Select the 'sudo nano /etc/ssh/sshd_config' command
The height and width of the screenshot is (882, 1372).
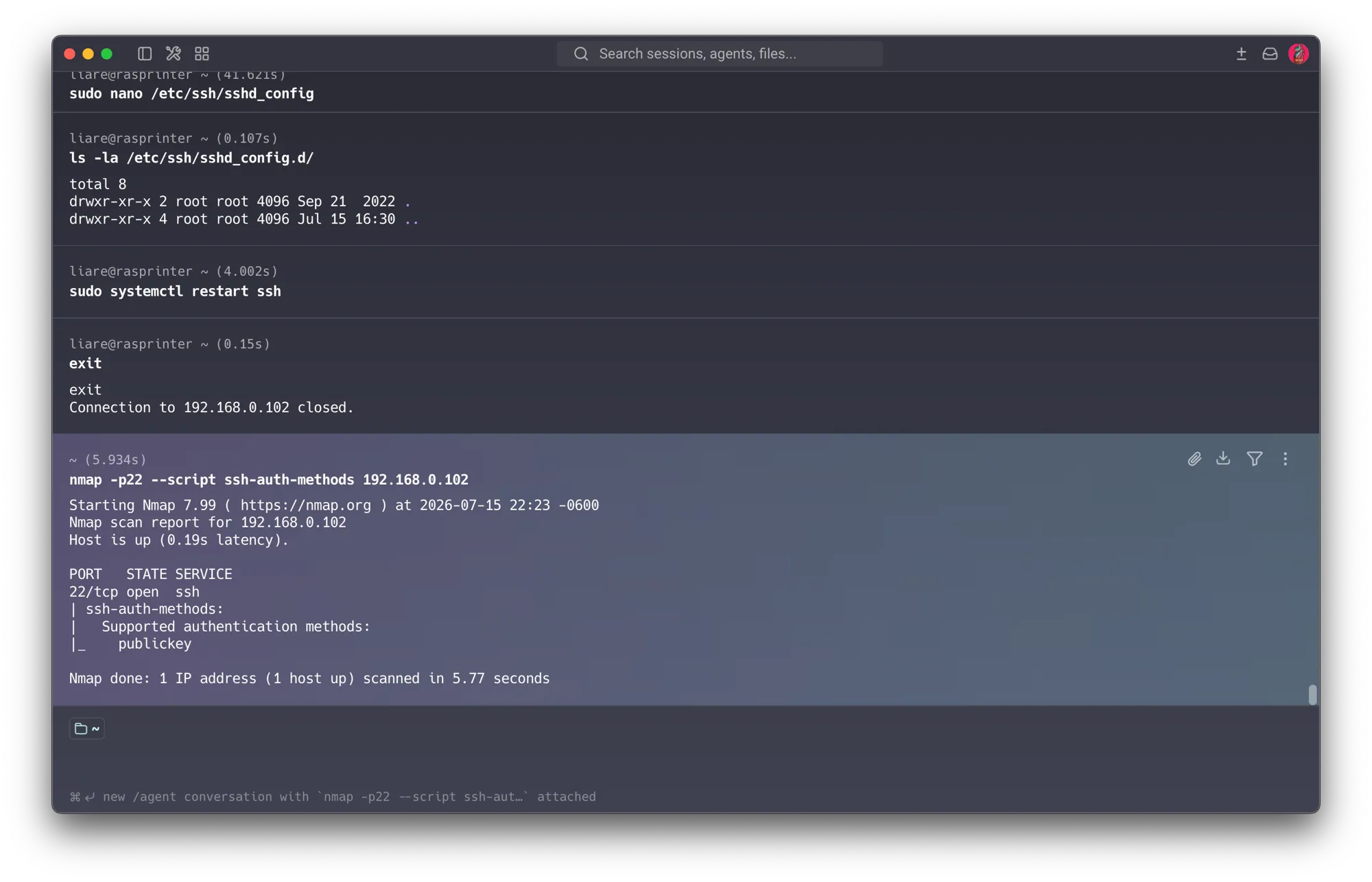pos(191,94)
